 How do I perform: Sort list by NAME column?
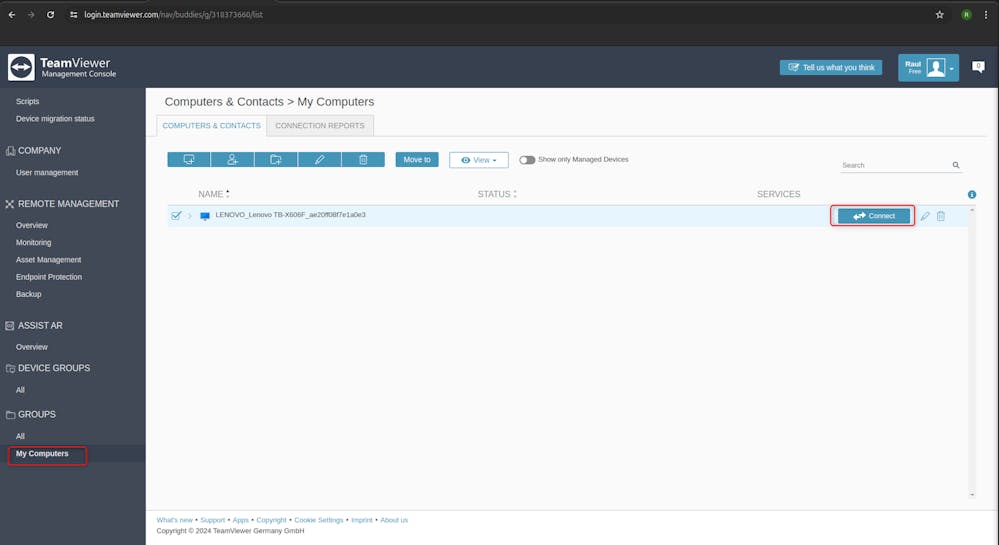213,194
